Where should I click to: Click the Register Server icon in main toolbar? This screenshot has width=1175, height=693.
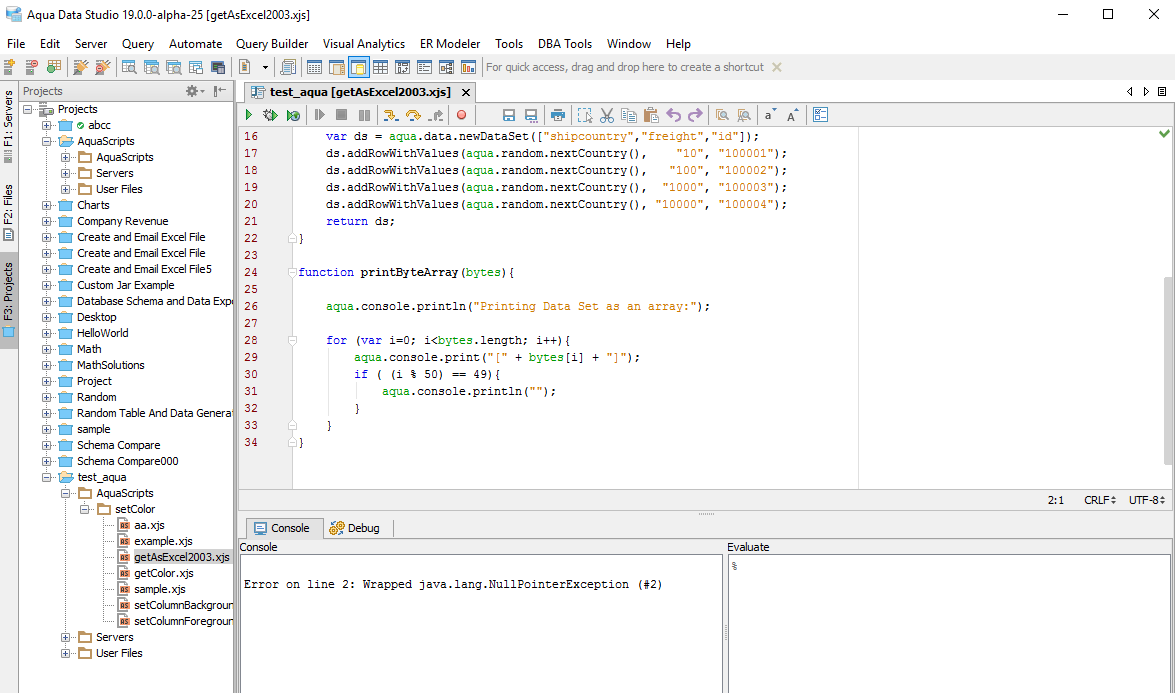[x=9, y=67]
